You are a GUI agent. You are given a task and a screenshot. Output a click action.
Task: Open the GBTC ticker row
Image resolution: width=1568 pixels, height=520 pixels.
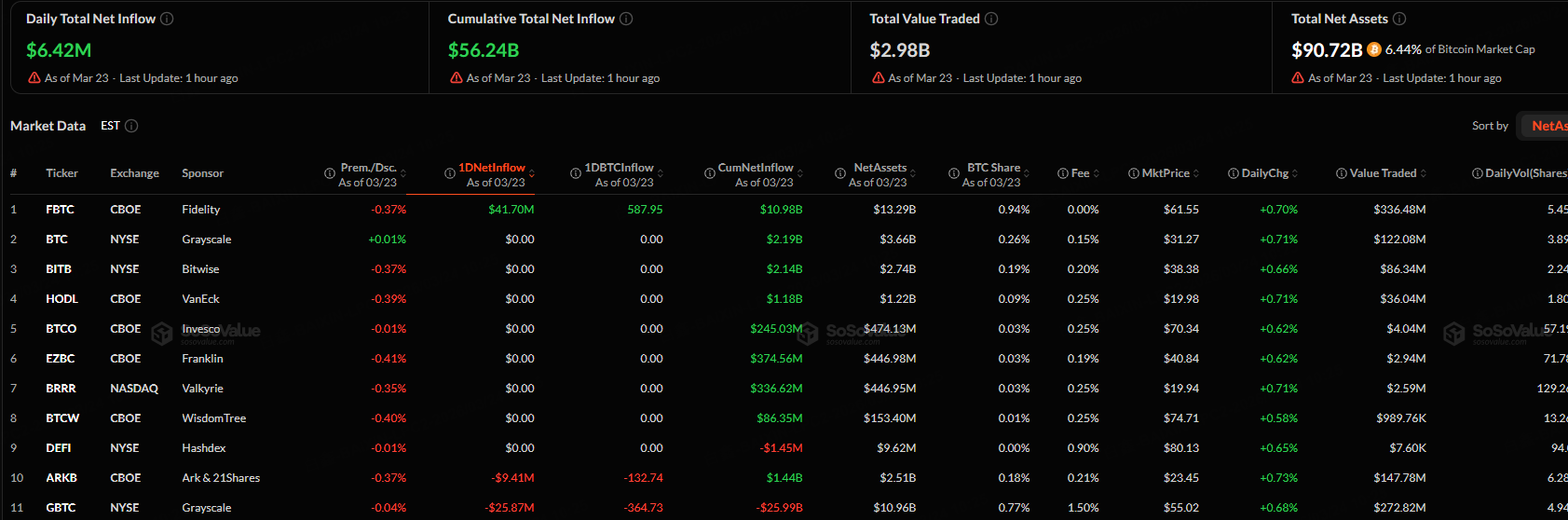(x=61, y=508)
